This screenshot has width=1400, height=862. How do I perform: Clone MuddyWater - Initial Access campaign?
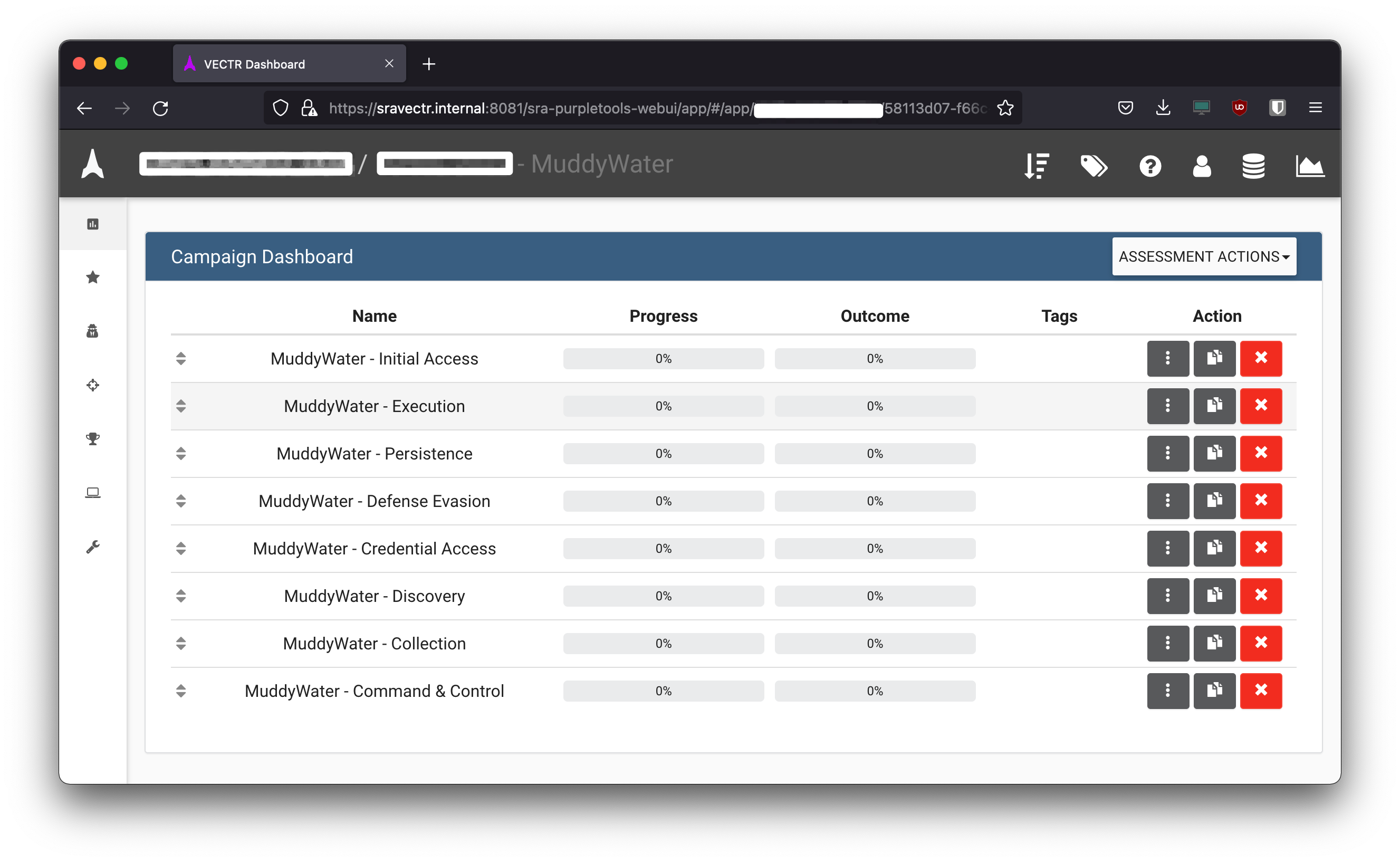coord(1214,358)
